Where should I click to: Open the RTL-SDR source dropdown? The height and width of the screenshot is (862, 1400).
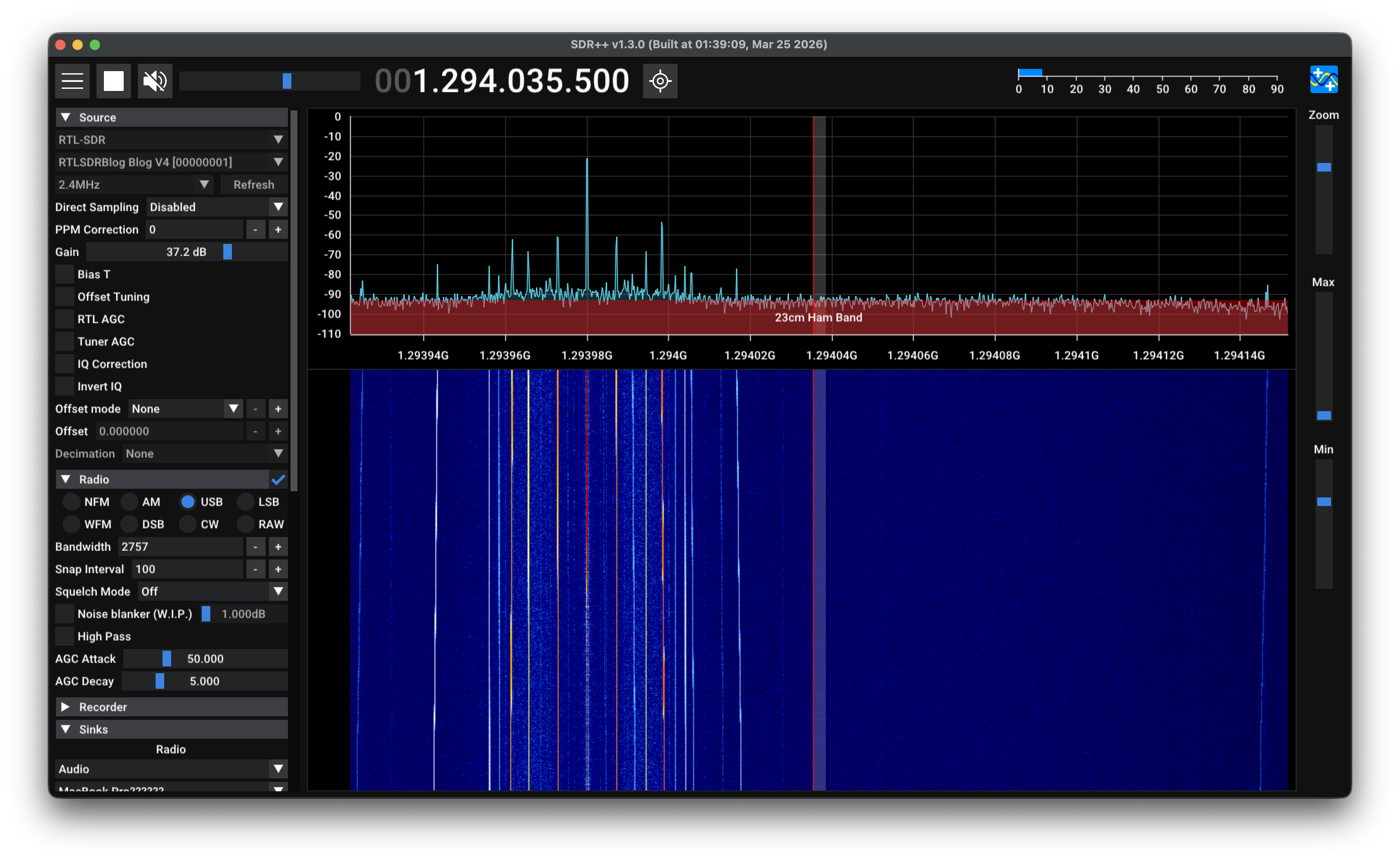click(x=171, y=140)
